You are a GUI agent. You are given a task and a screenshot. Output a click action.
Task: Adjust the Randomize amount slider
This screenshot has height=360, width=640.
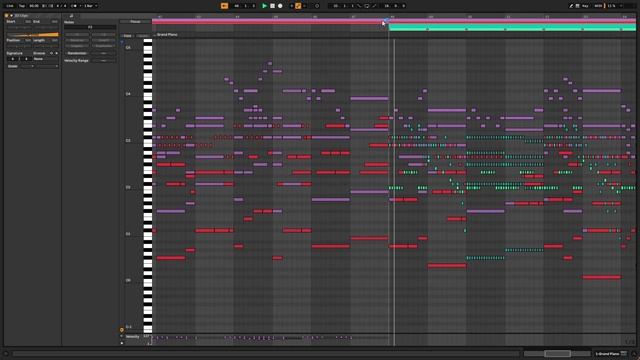104,53
